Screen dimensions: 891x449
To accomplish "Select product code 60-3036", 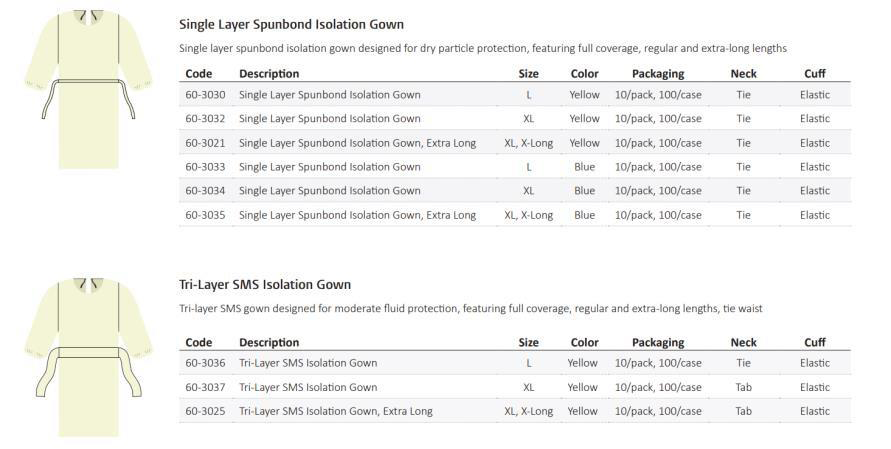I will point(205,363).
